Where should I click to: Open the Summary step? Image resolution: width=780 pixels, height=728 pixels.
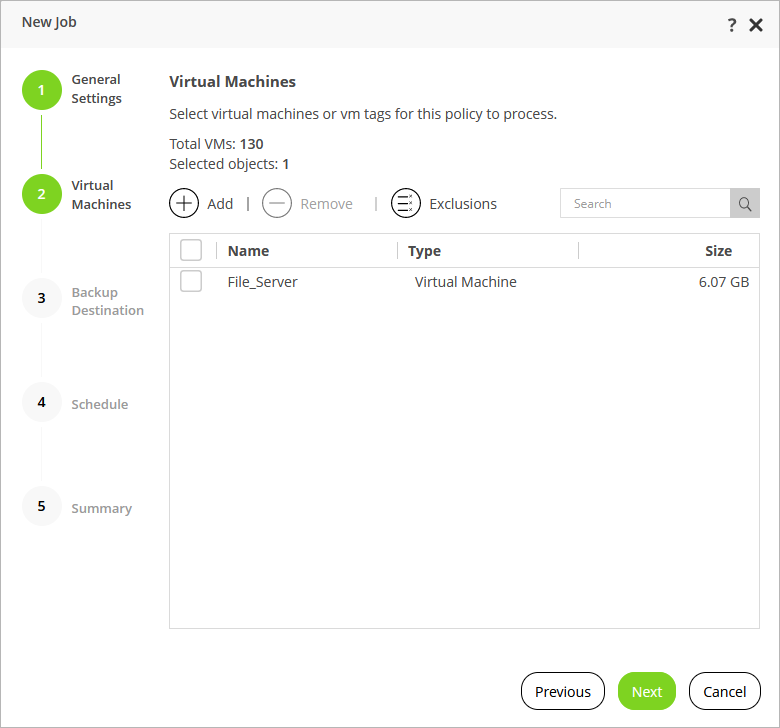pos(101,508)
